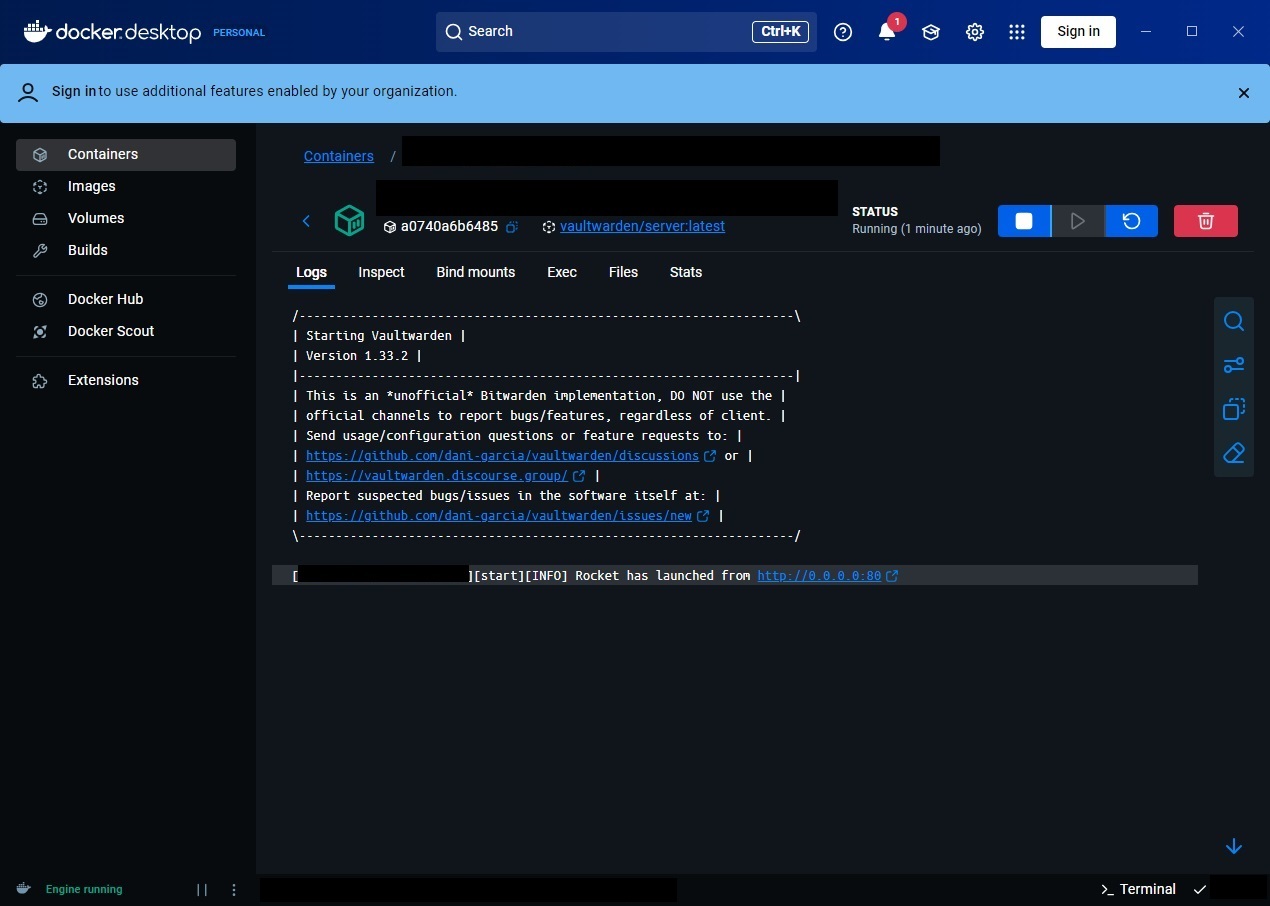The image size is (1270, 906).
Task: Focus the Search field
Action: pos(626,31)
